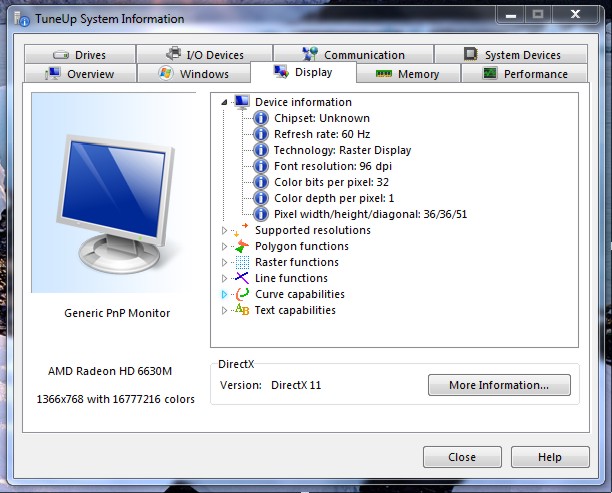Click the Device information monitor icon
This screenshot has width=612, height=493.
(x=242, y=102)
